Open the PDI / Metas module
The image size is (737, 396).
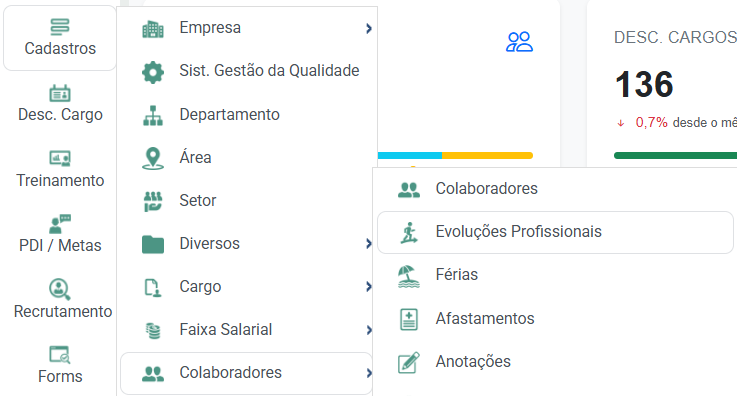(60, 233)
